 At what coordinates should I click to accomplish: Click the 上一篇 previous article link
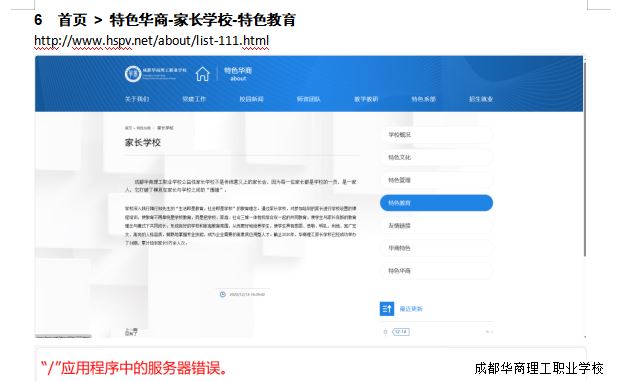point(131,330)
